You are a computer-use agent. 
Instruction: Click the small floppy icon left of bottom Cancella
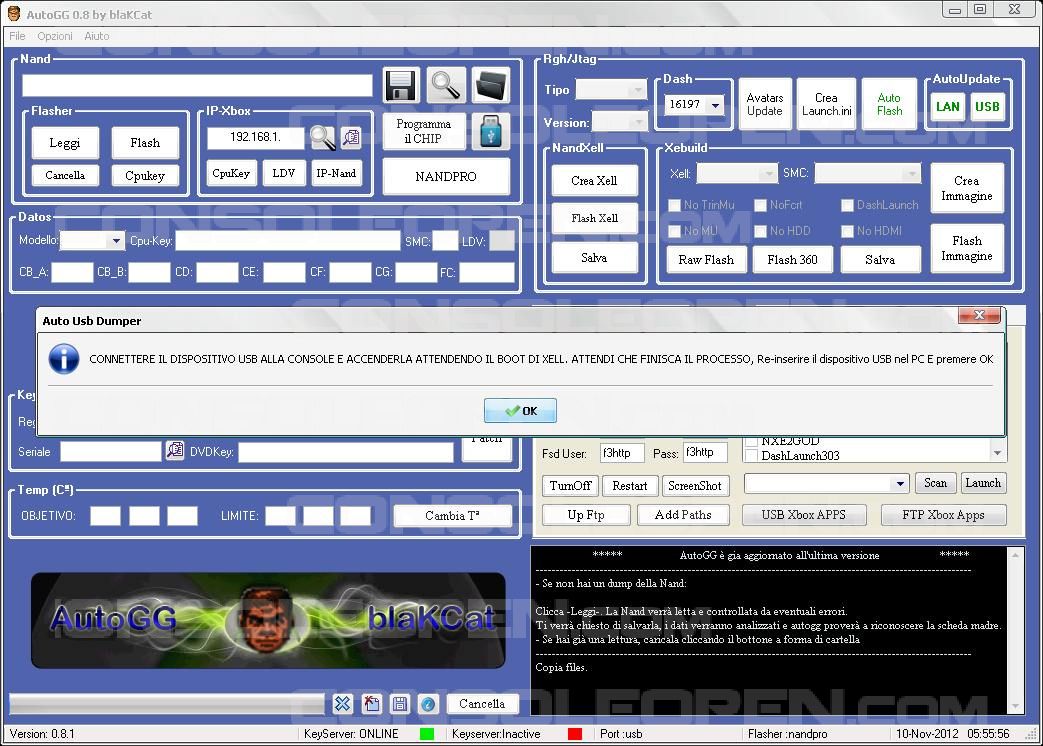coord(400,704)
